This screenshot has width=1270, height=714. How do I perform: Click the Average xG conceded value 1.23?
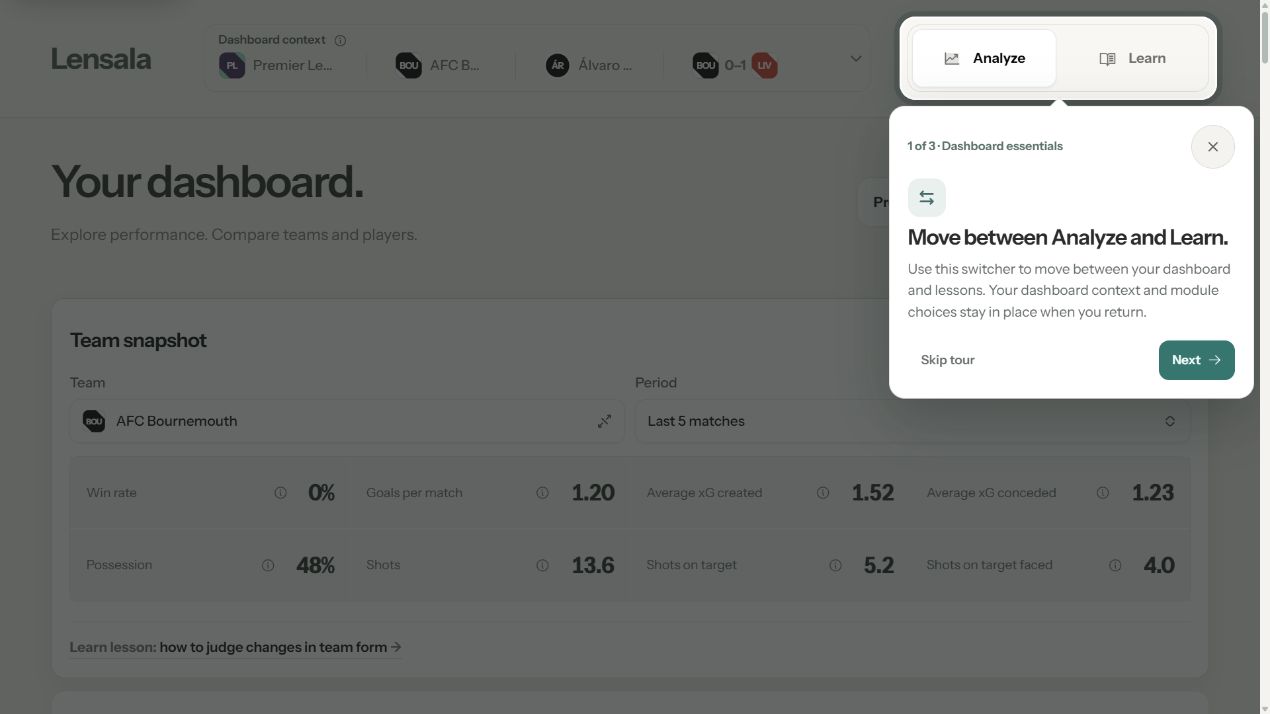point(1153,493)
